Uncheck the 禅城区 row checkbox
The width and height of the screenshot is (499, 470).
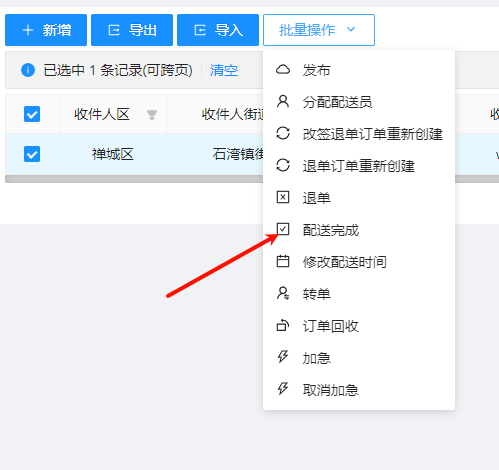32,154
